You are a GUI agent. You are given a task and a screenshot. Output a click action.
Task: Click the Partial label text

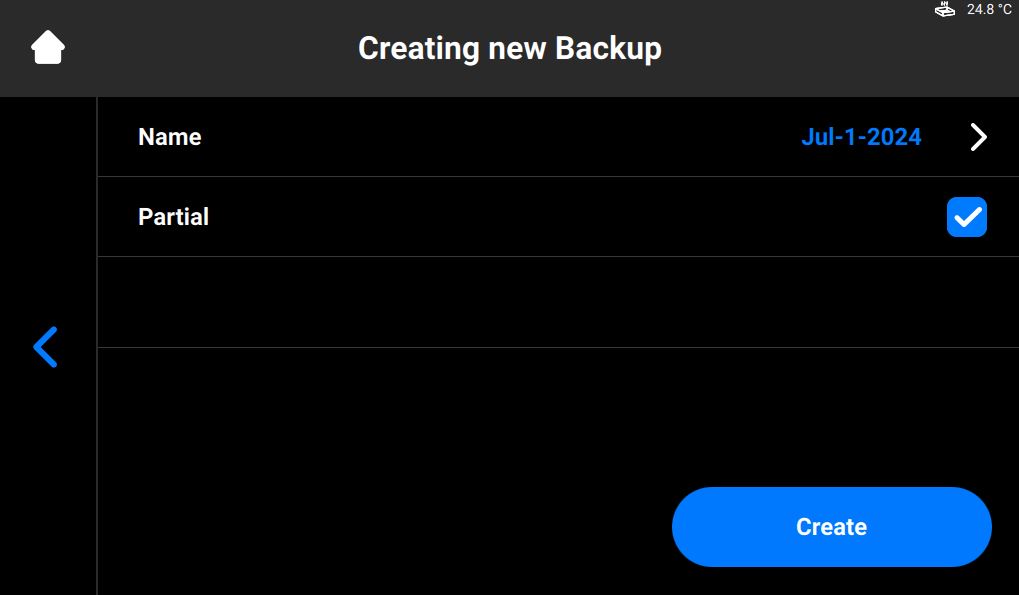pyautogui.click(x=174, y=217)
